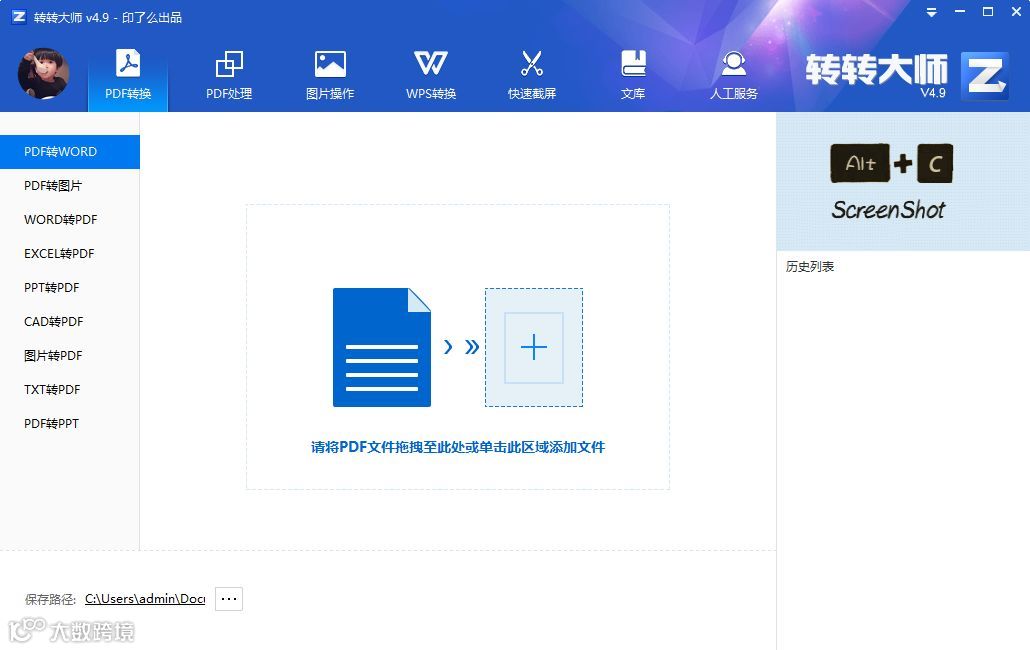
Task: Select CAD转PDF in the sidebar
Action: click(x=70, y=322)
